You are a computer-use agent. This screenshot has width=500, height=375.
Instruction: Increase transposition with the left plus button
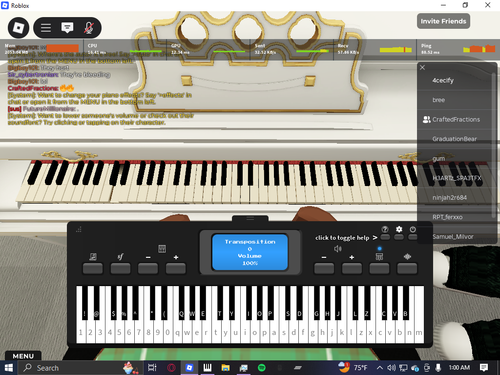[176, 268]
